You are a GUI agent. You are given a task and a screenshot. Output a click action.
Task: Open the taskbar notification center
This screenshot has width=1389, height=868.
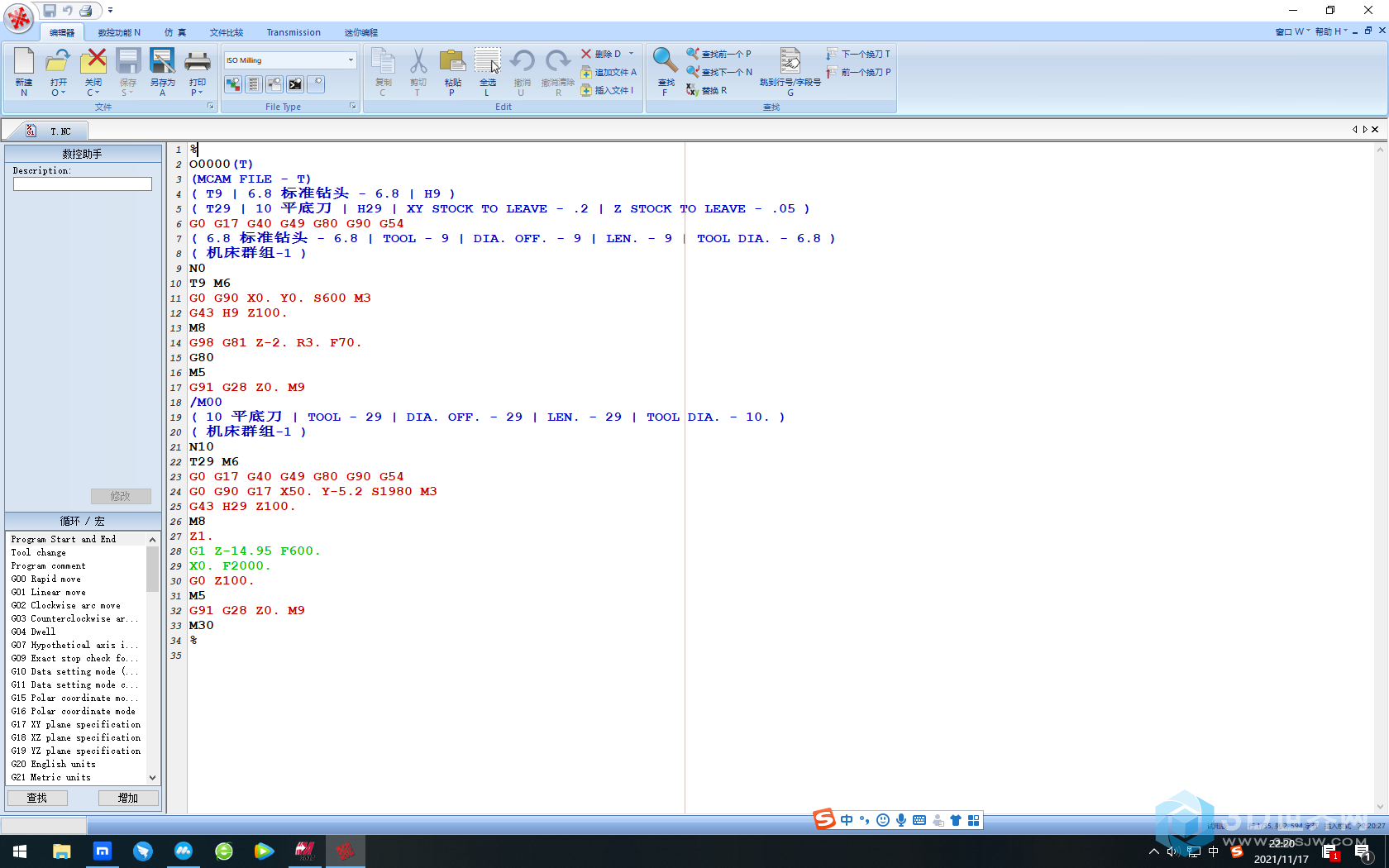[x=1362, y=852]
